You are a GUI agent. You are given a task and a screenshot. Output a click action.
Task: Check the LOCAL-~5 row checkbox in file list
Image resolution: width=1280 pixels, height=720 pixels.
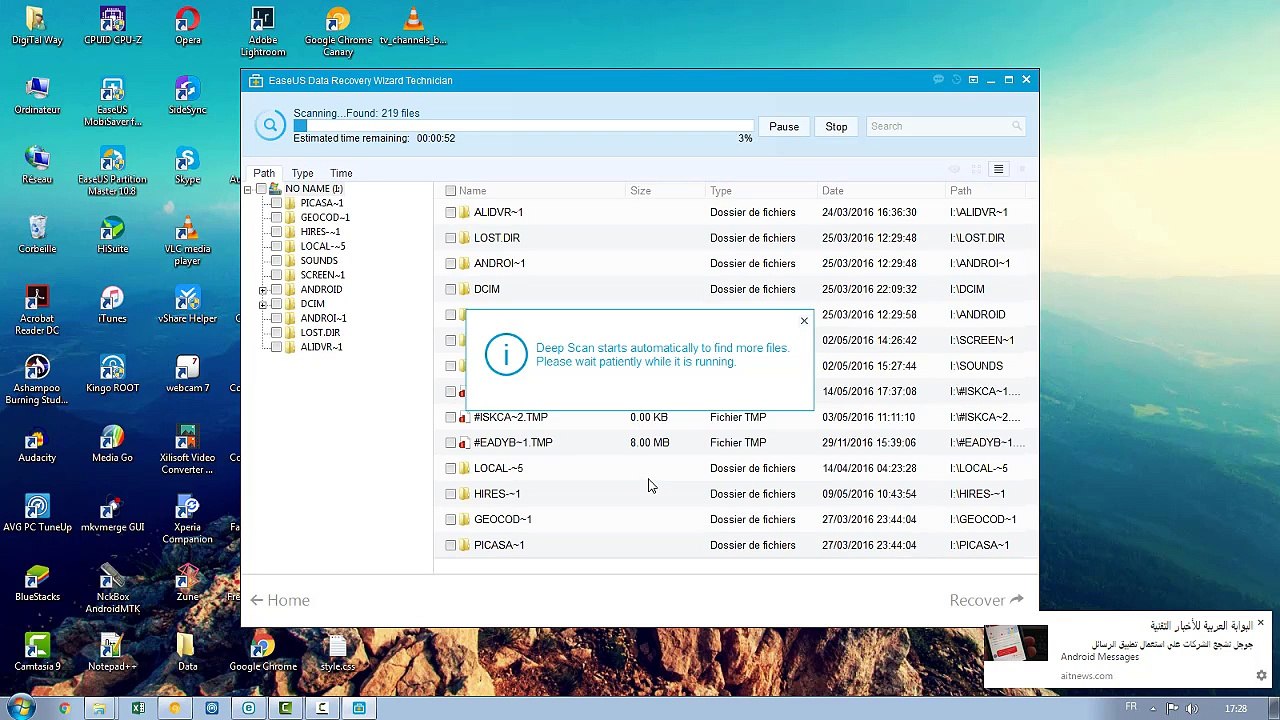[451, 468]
